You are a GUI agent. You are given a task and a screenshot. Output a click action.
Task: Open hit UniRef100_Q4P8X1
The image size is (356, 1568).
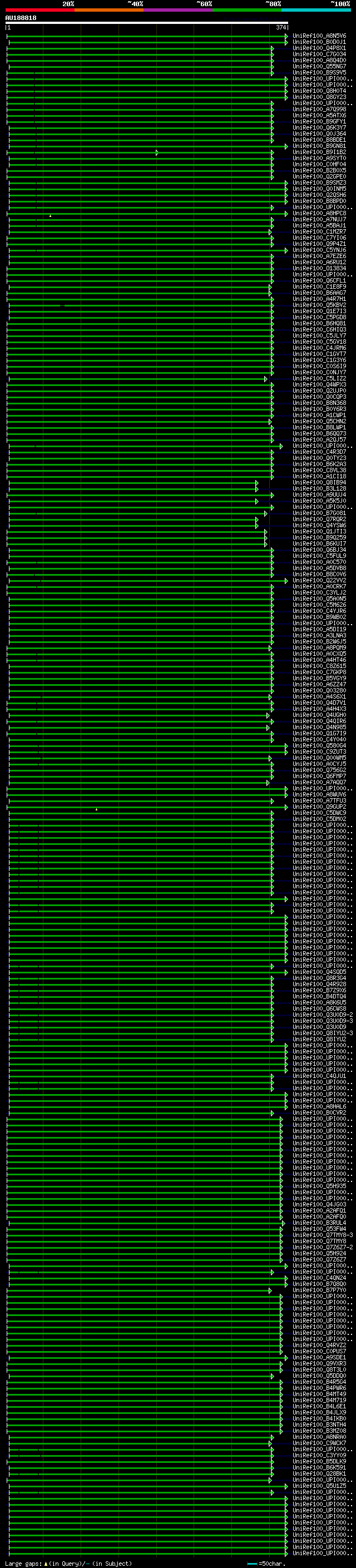click(x=319, y=48)
